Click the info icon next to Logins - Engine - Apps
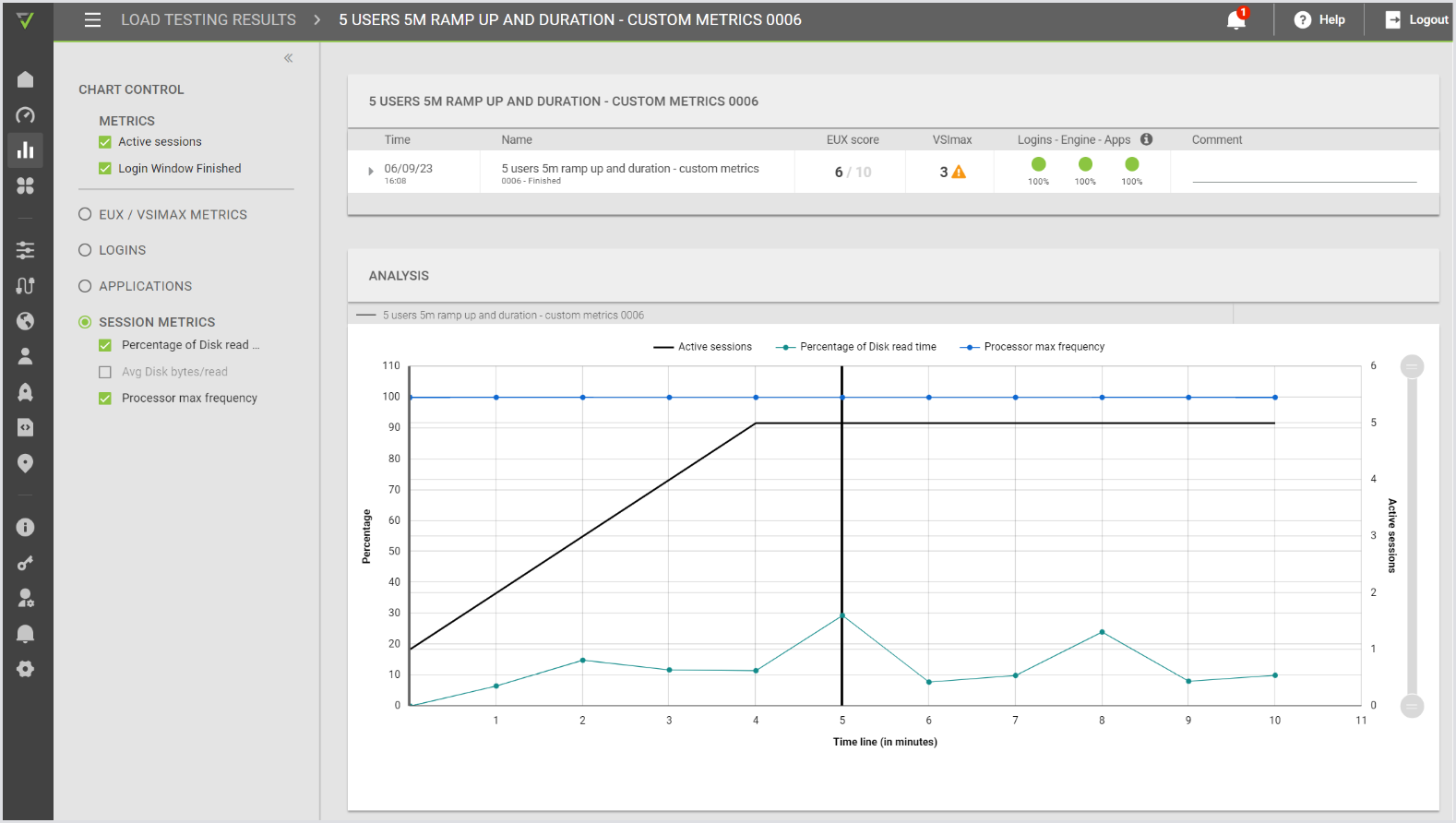The height and width of the screenshot is (823, 1456). click(1146, 139)
